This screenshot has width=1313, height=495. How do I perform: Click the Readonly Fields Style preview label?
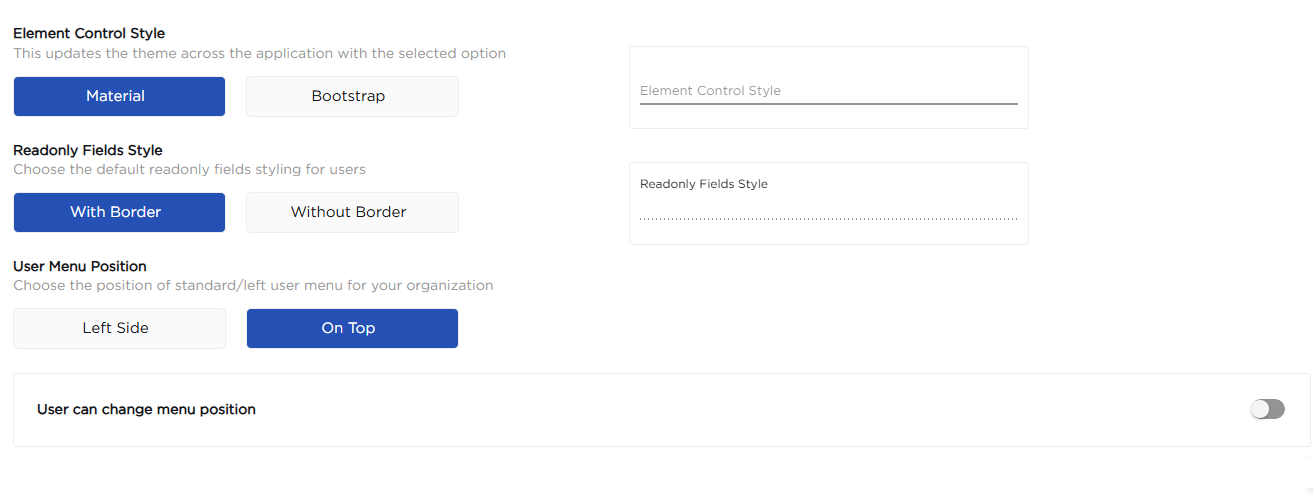click(704, 184)
